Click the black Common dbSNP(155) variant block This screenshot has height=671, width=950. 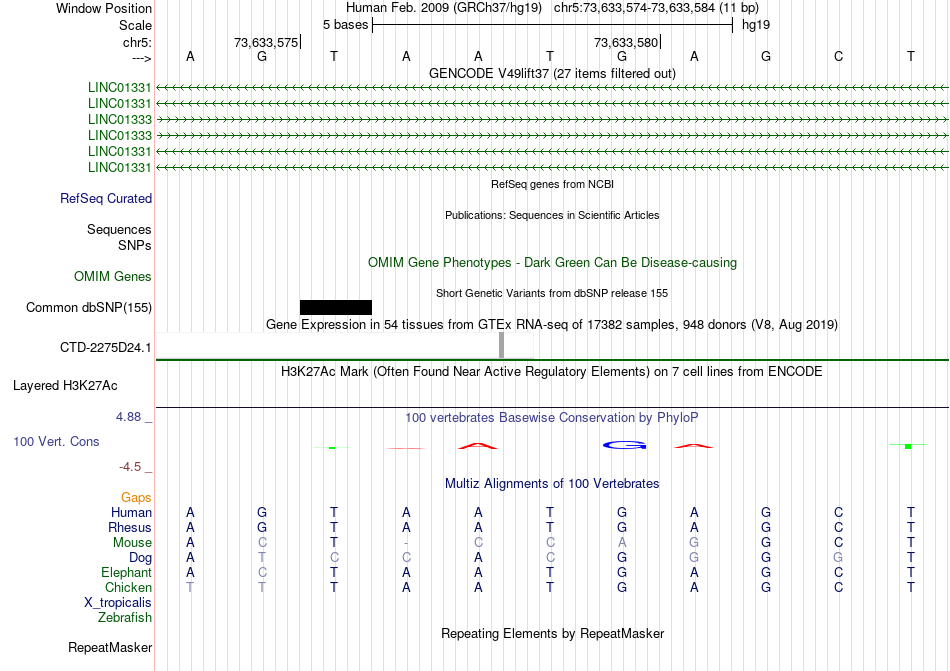(x=336, y=307)
